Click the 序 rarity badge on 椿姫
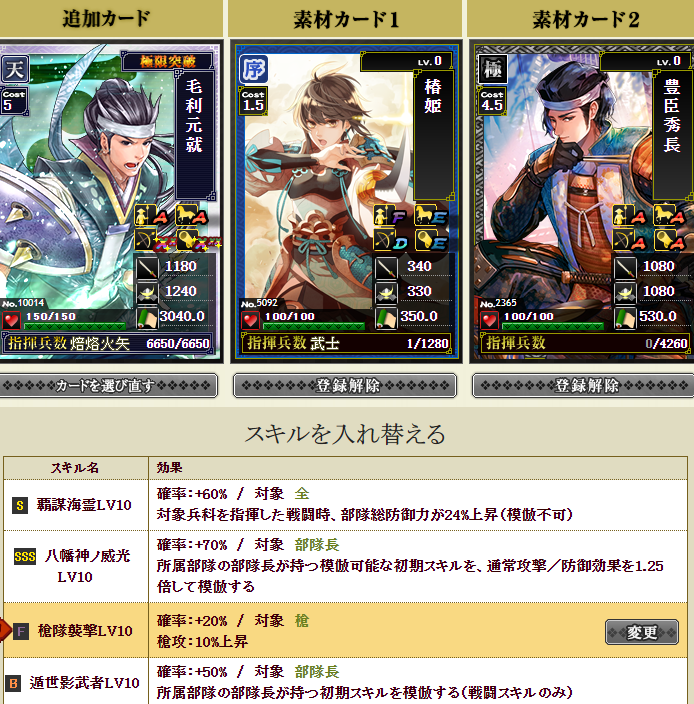The image size is (694, 704). pyautogui.click(x=254, y=69)
